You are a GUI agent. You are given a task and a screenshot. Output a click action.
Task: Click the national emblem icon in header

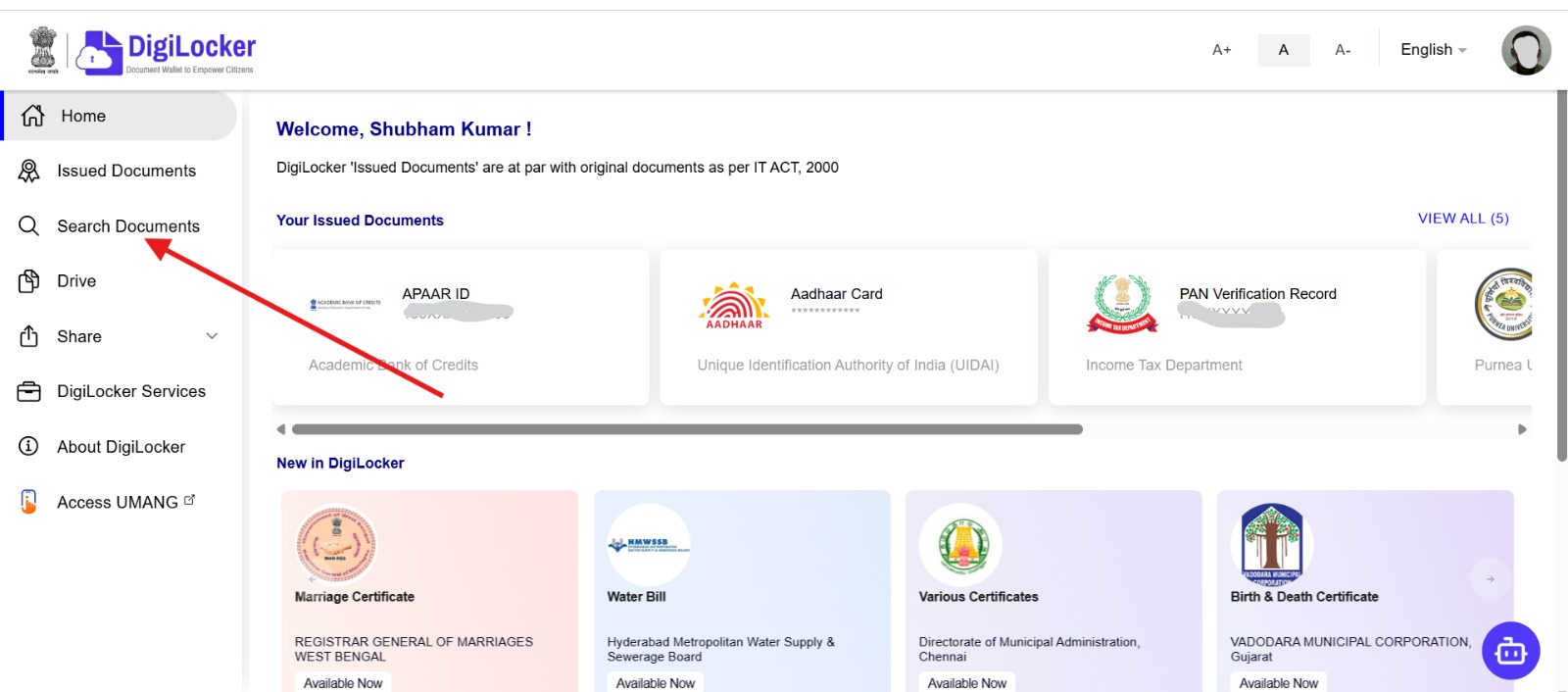click(x=43, y=51)
